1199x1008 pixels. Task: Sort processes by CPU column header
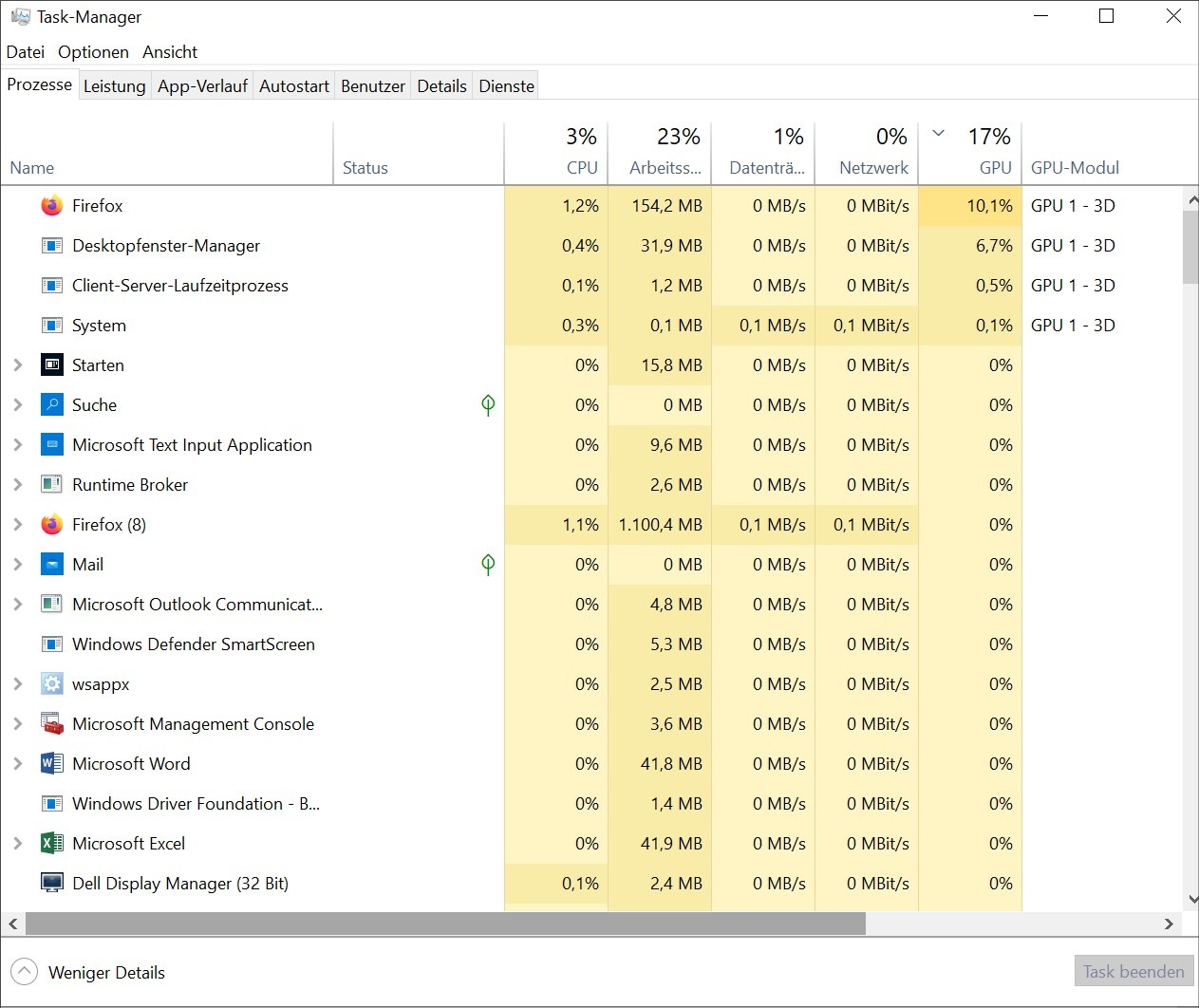(581, 168)
